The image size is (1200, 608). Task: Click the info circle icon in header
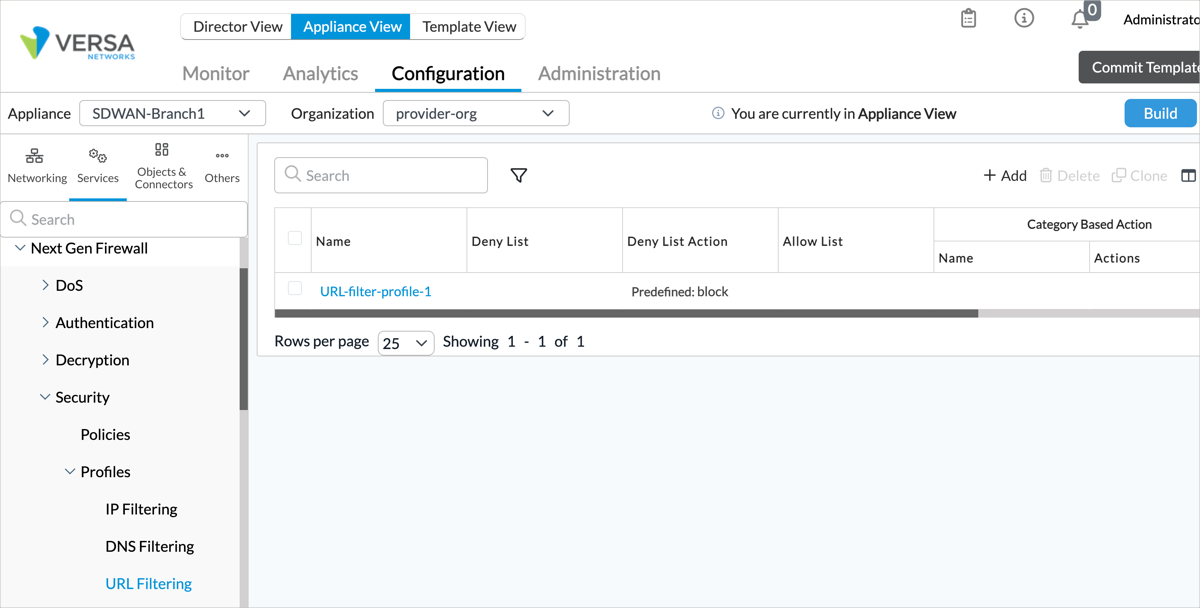click(x=1024, y=19)
